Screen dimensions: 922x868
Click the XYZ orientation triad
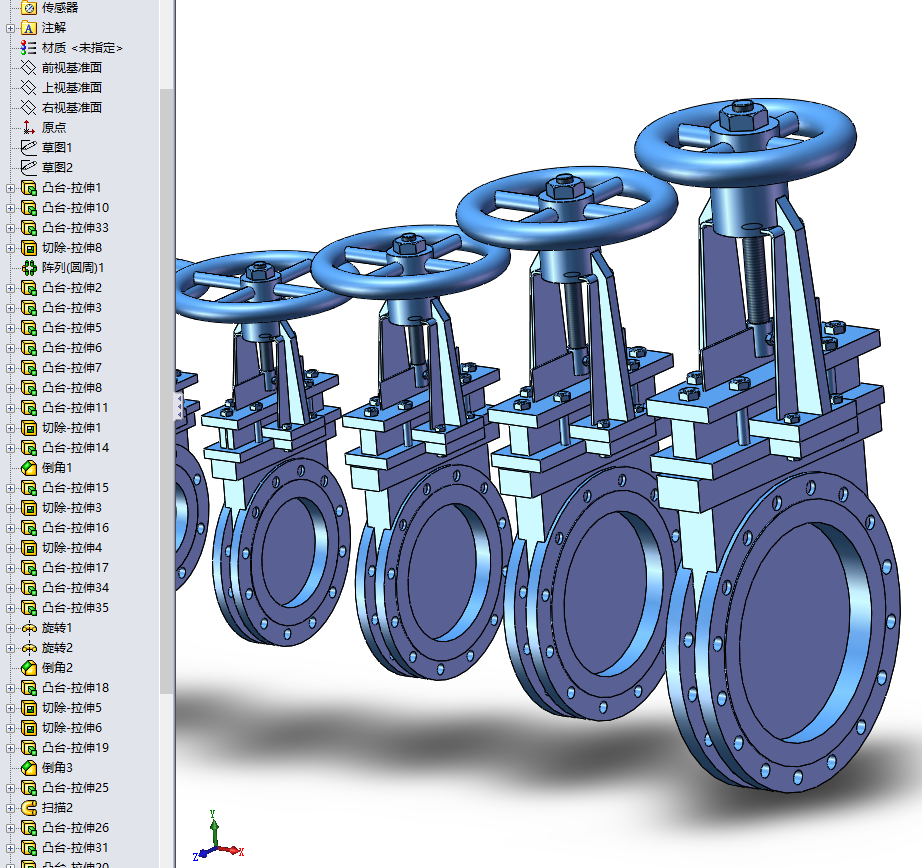pyautogui.click(x=217, y=836)
